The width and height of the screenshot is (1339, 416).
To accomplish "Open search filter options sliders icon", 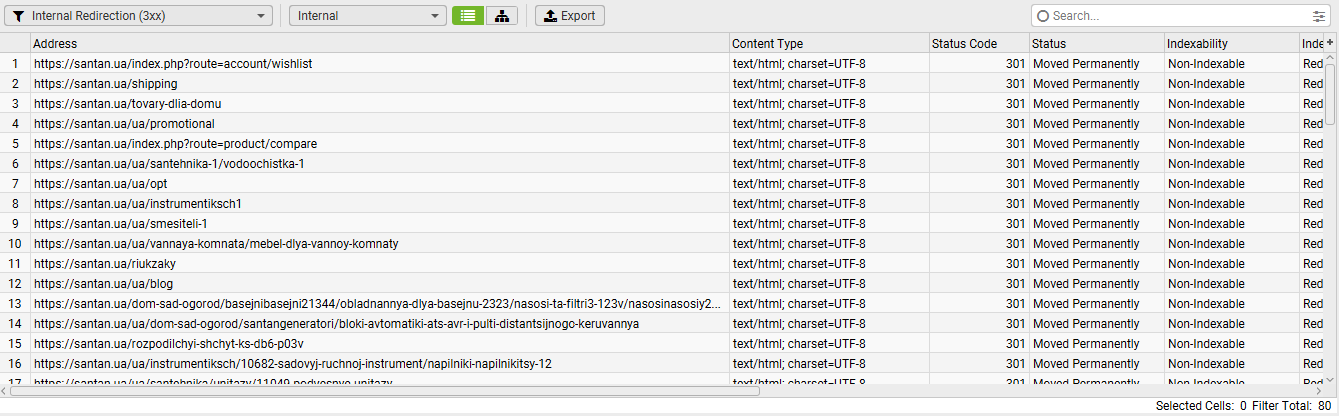I will (x=1319, y=16).
